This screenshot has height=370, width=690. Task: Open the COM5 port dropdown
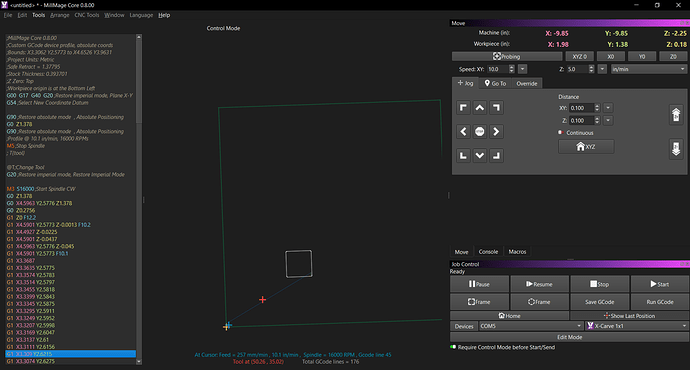coord(531,326)
